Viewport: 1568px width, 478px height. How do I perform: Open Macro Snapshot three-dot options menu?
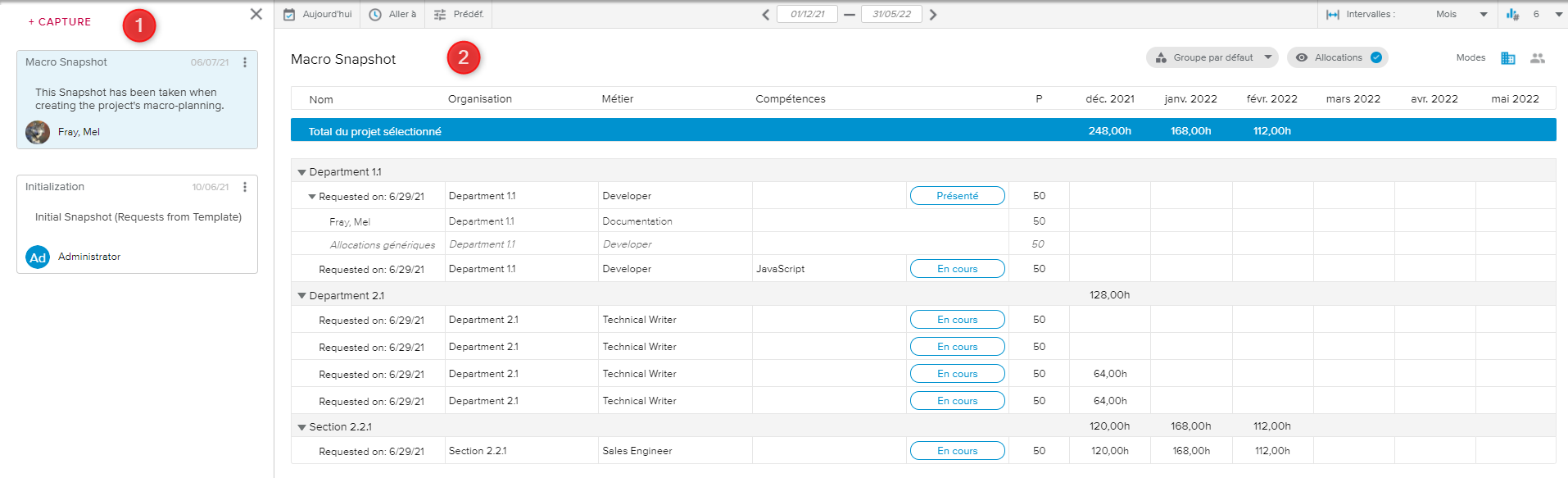245,62
